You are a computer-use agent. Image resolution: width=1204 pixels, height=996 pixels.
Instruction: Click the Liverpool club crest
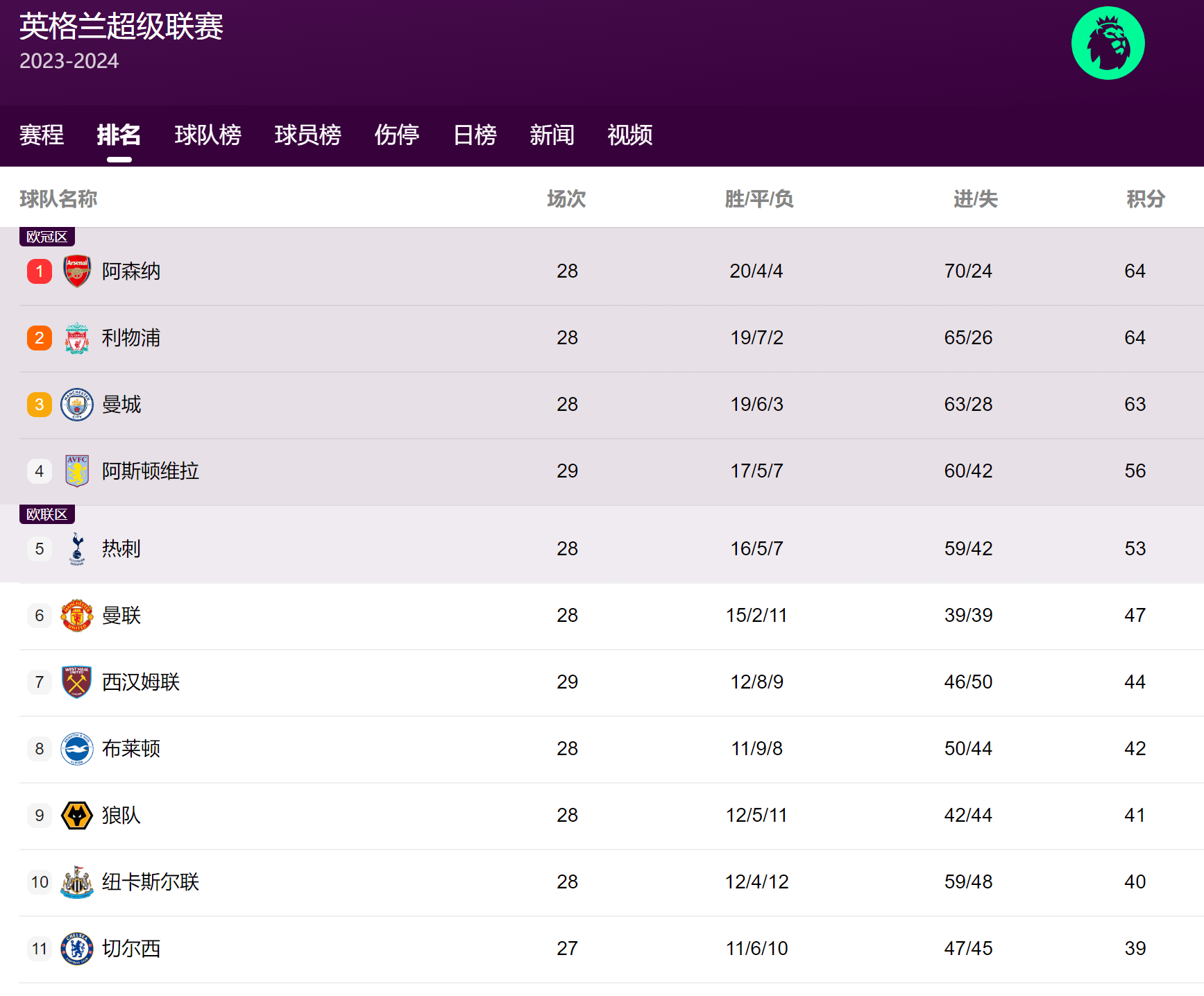click(x=77, y=338)
